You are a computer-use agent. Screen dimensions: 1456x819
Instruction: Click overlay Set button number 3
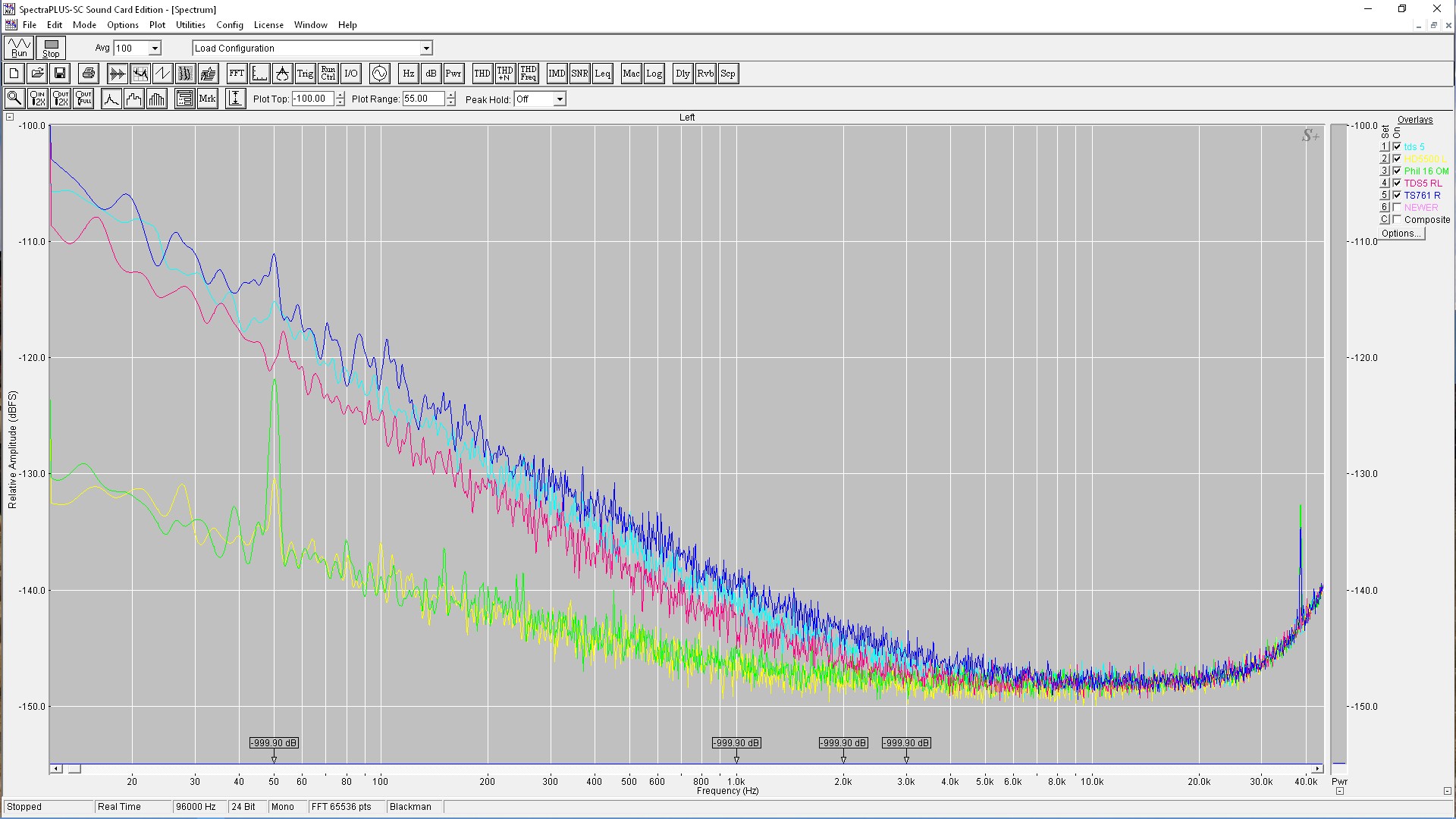point(1384,171)
